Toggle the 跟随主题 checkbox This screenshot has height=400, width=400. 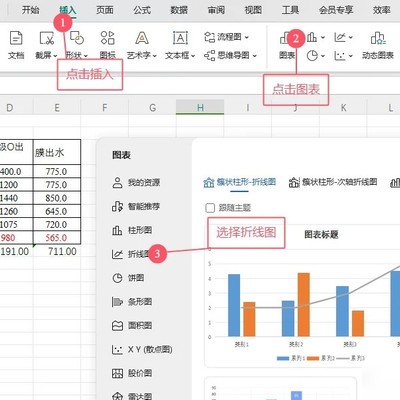tap(210, 208)
